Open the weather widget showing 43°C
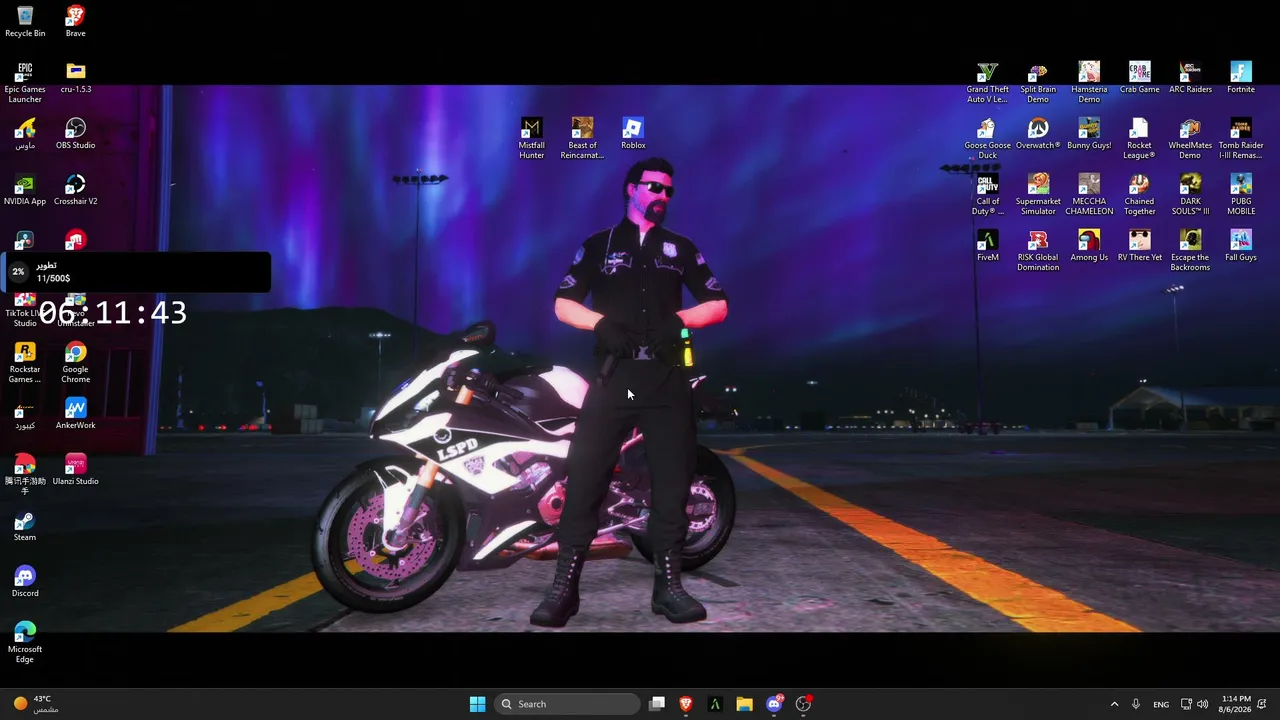Image resolution: width=1280 pixels, height=720 pixels. point(35,704)
